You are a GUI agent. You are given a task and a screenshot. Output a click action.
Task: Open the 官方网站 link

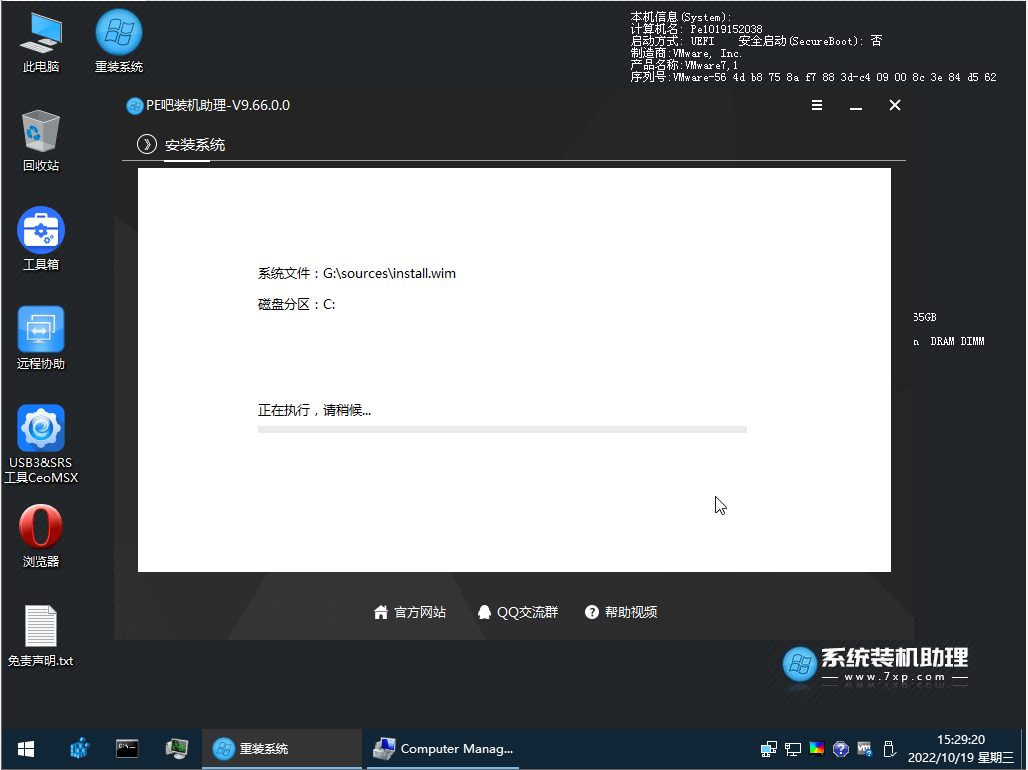(x=410, y=612)
